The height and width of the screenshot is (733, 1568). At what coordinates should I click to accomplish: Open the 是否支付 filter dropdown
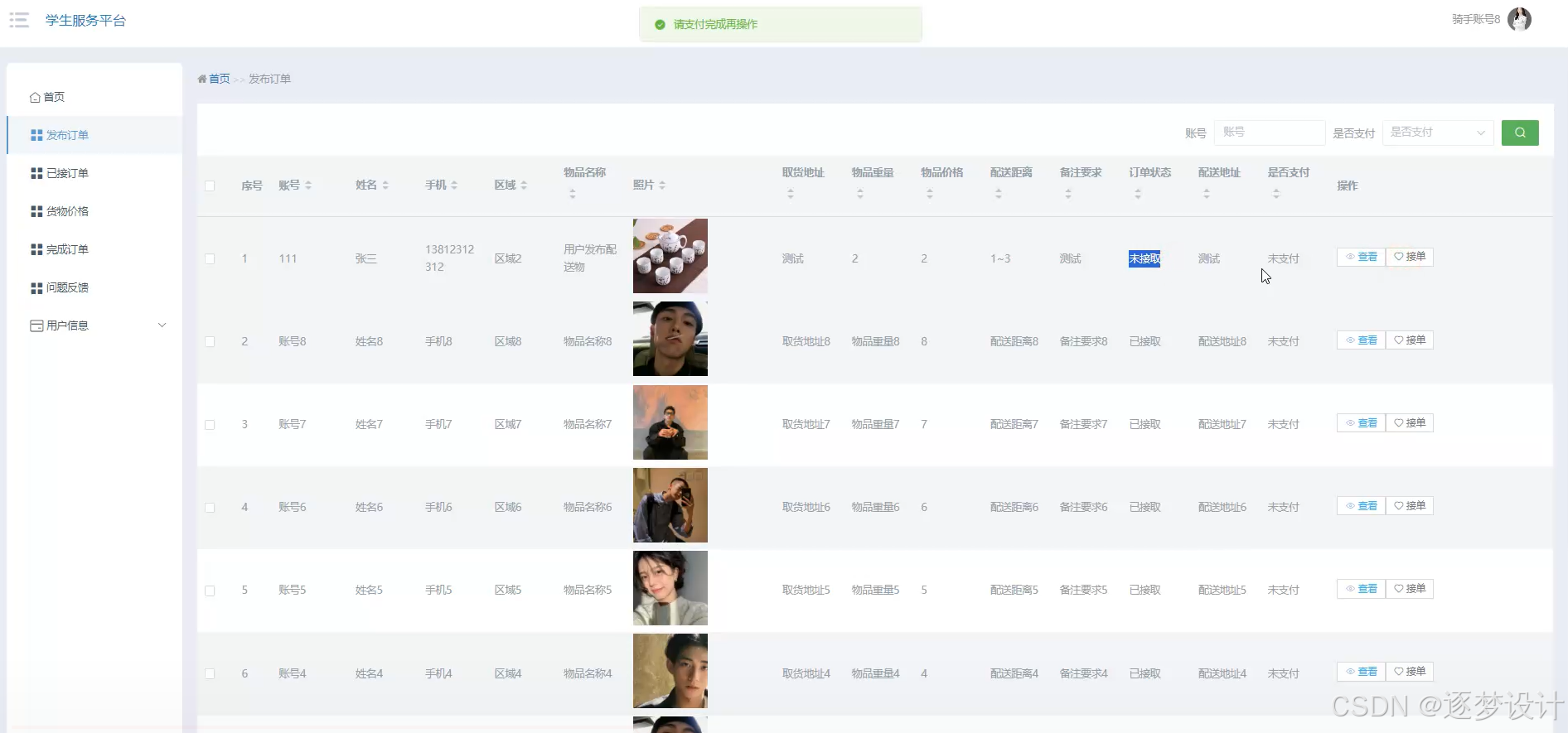(1438, 133)
